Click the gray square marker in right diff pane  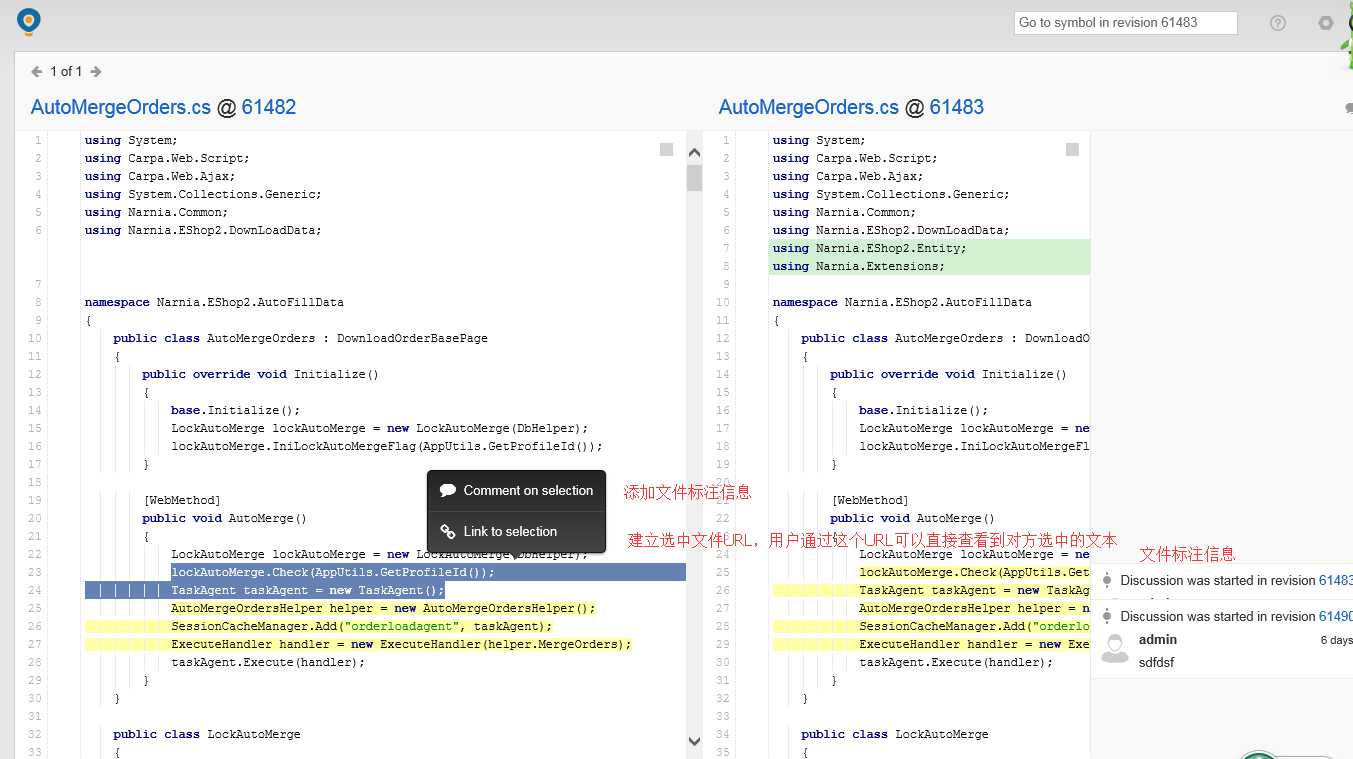click(x=1072, y=150)
